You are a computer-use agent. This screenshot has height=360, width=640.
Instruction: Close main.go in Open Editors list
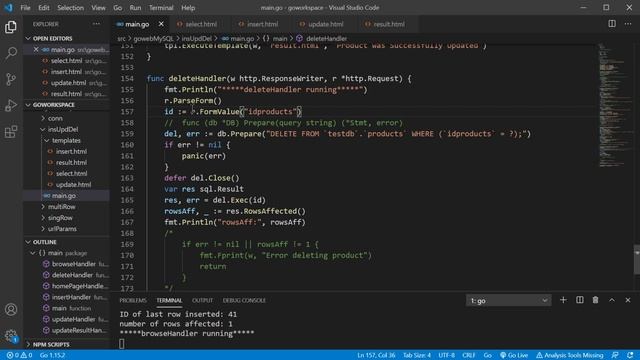click(x=36, y=49)
